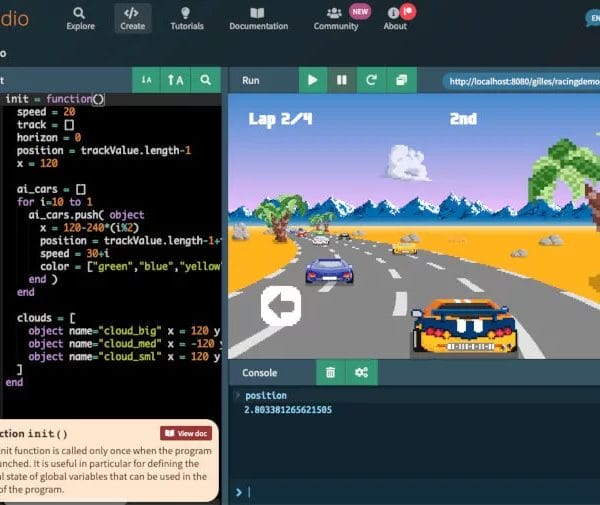Click the 'position = trackValue.length-1' line
This screenshot has height=505, width=600.
(104, 150)
